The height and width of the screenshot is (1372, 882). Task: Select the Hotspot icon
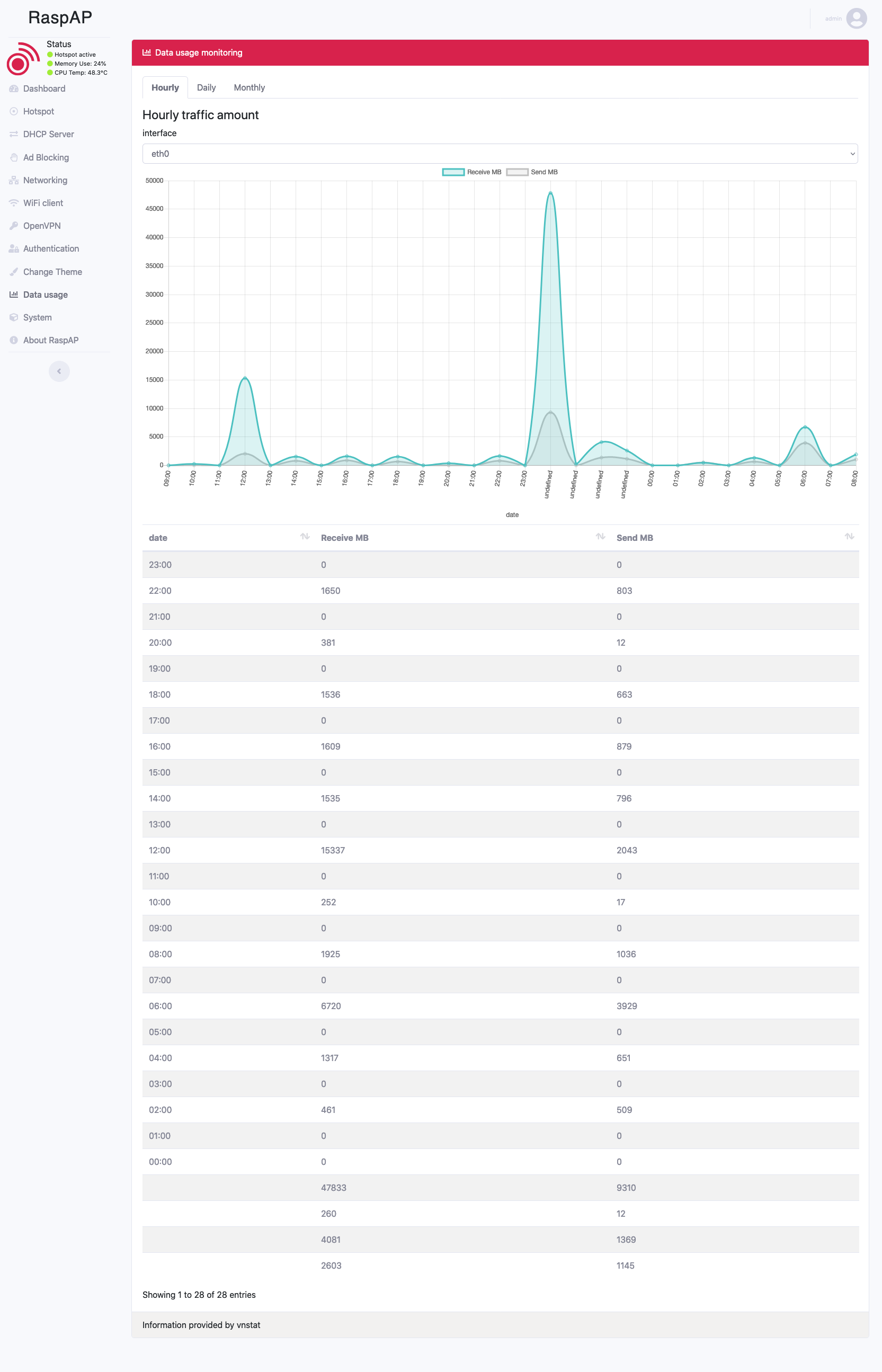tap(14, 111)
